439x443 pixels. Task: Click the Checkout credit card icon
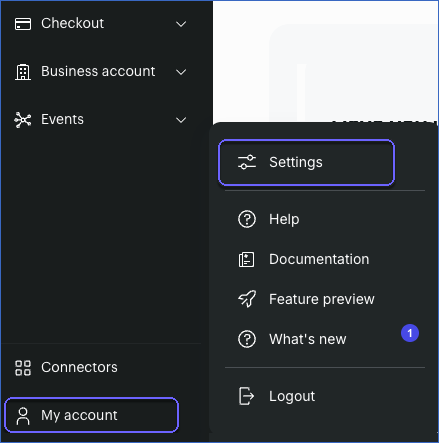23,24
